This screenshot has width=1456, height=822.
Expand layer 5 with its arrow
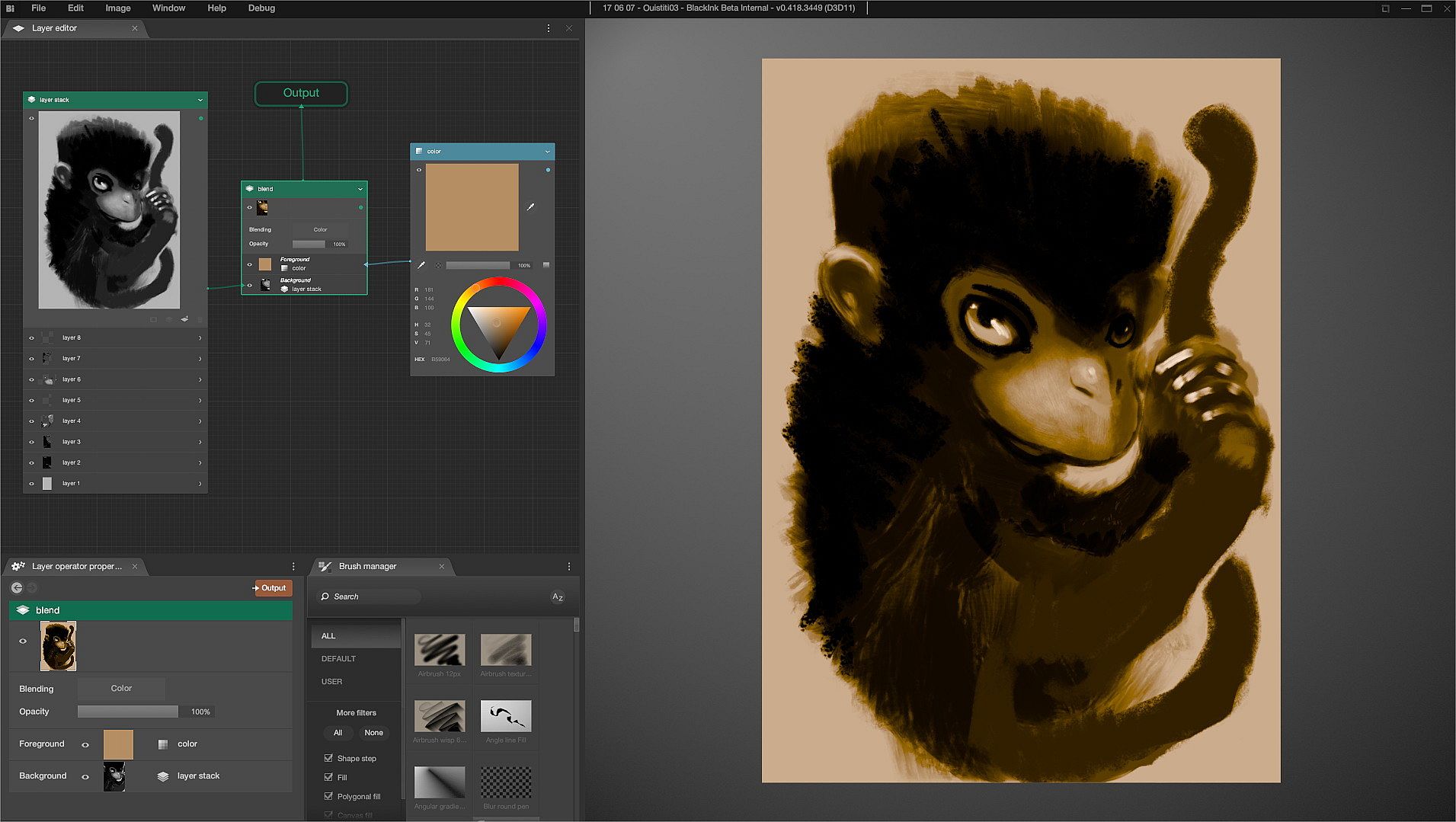point(200,400)
